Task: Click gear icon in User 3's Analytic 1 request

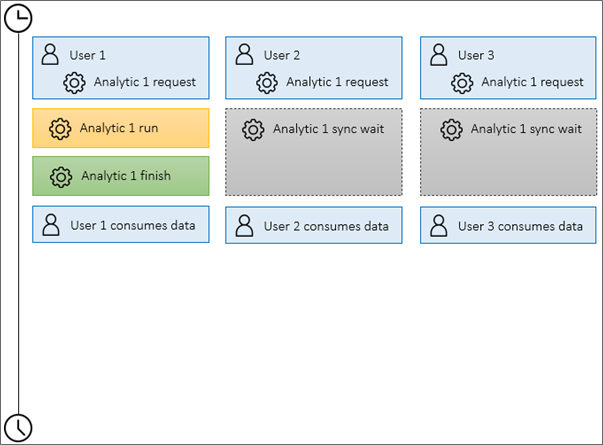Action: [463, 83]
